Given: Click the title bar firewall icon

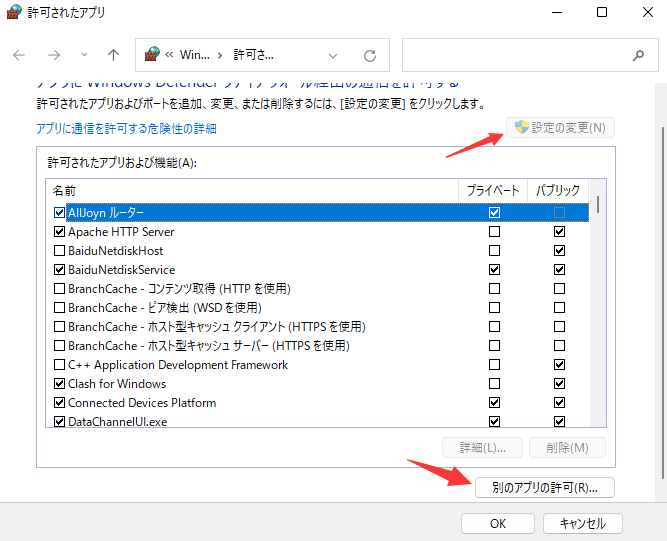Looking at the screenshot, I should tap(14, 12).
